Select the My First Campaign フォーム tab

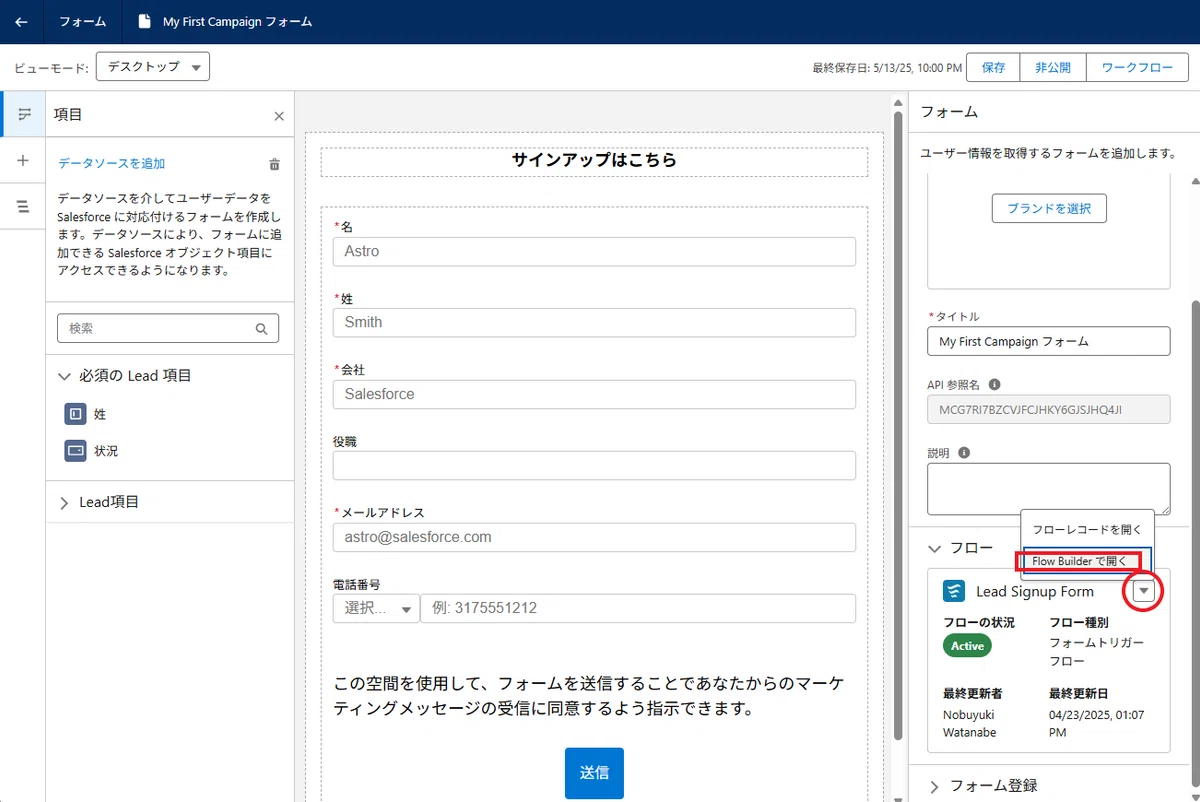[x=224, y=21]
